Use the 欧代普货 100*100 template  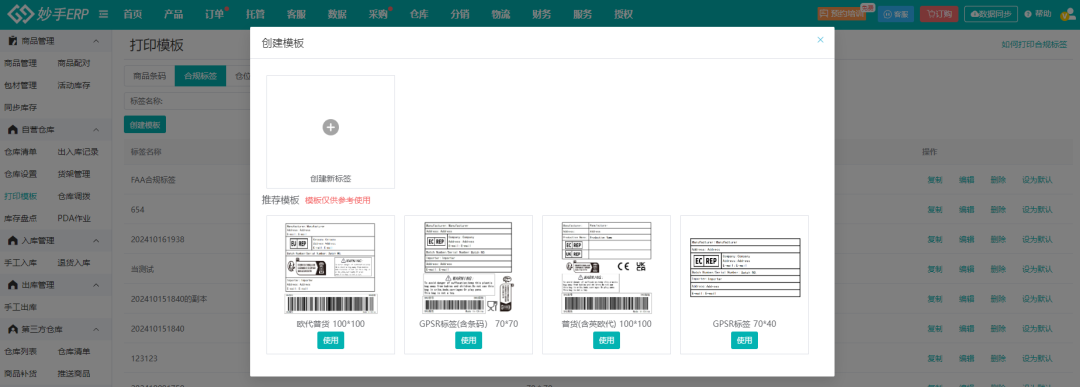331,340
